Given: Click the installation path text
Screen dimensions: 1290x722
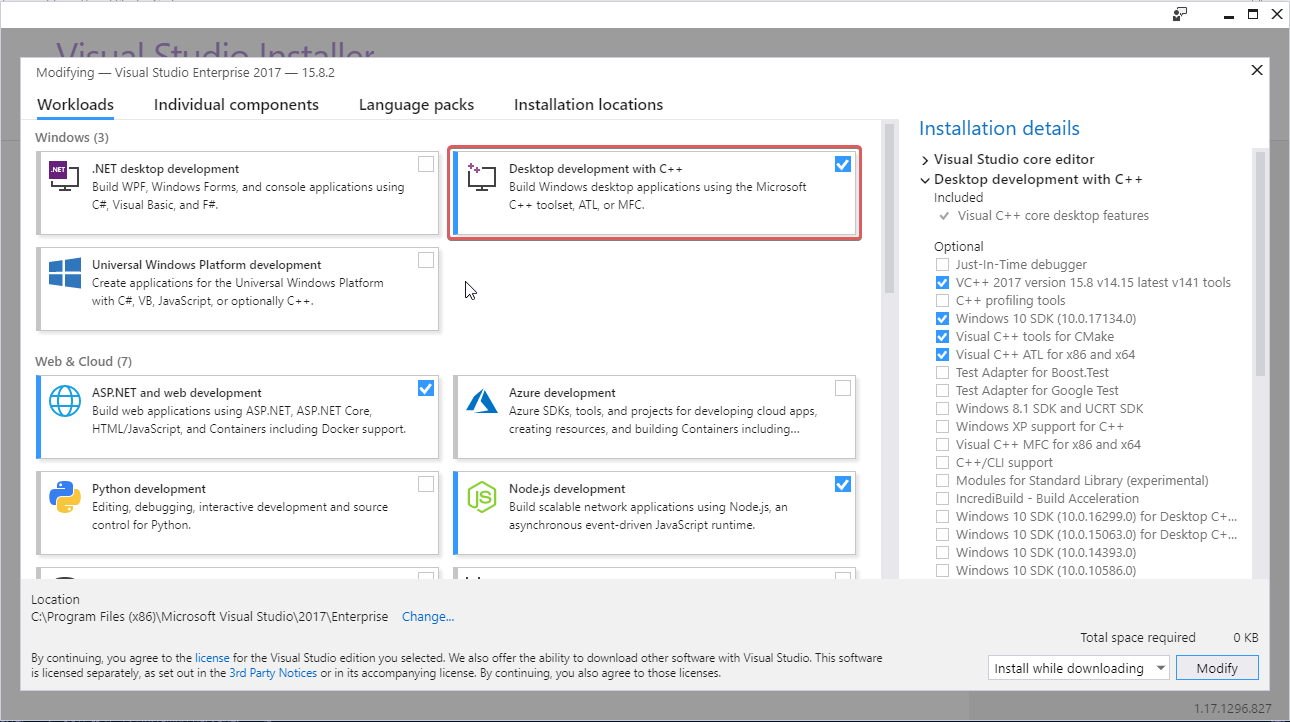Looking at the screenshot, I should point(210,617).
